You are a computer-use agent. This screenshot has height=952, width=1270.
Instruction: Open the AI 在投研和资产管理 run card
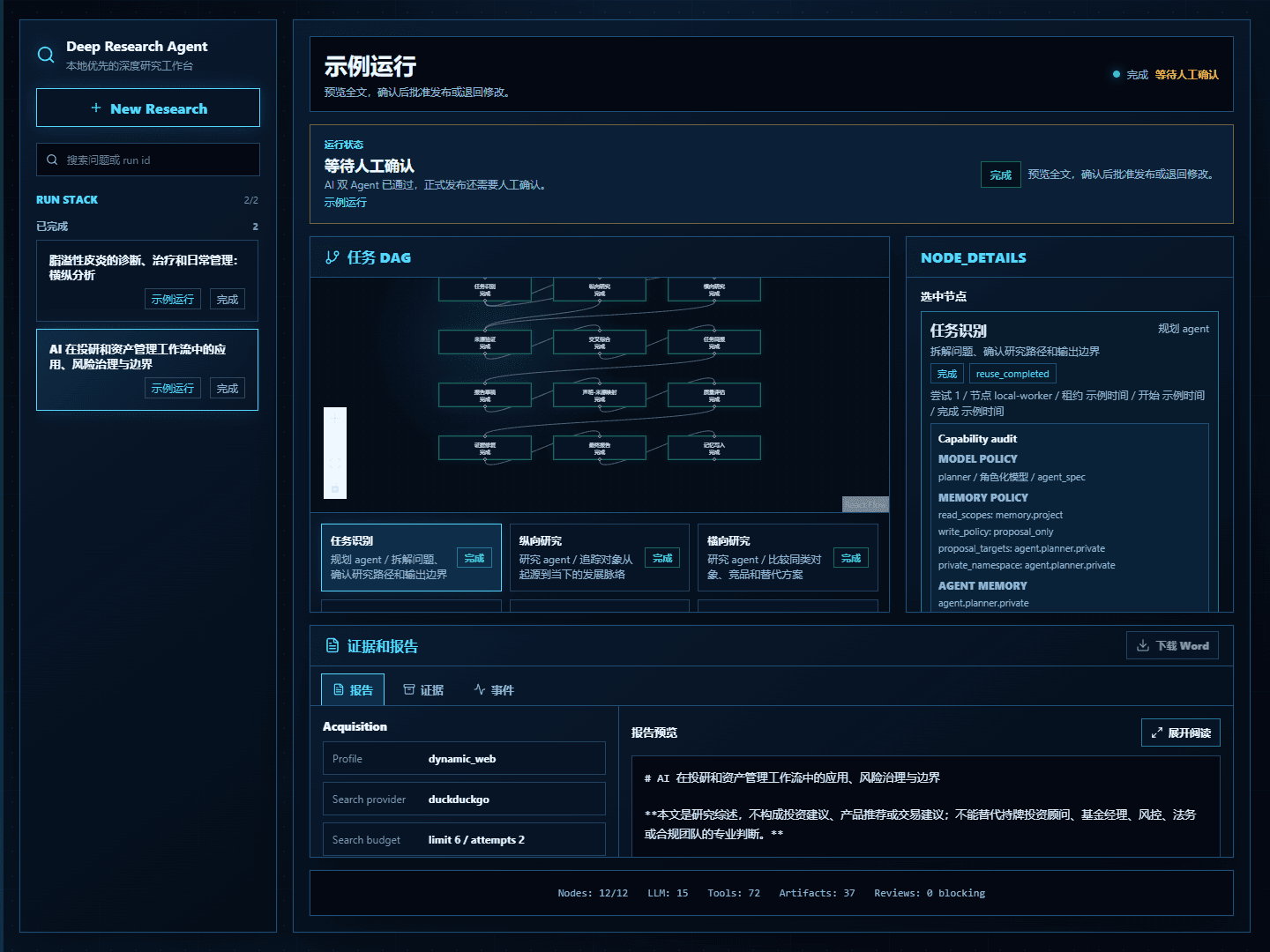pyautogui.click(x=147, y=369)
